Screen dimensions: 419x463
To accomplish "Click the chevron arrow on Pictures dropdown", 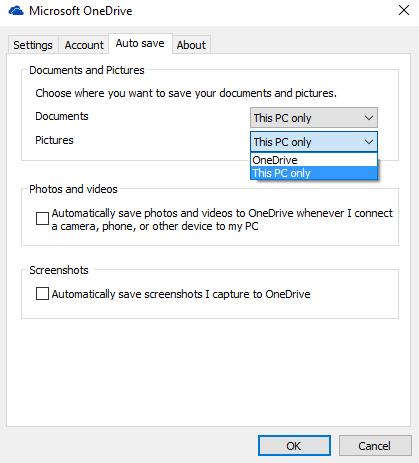I will click(369, 142).
